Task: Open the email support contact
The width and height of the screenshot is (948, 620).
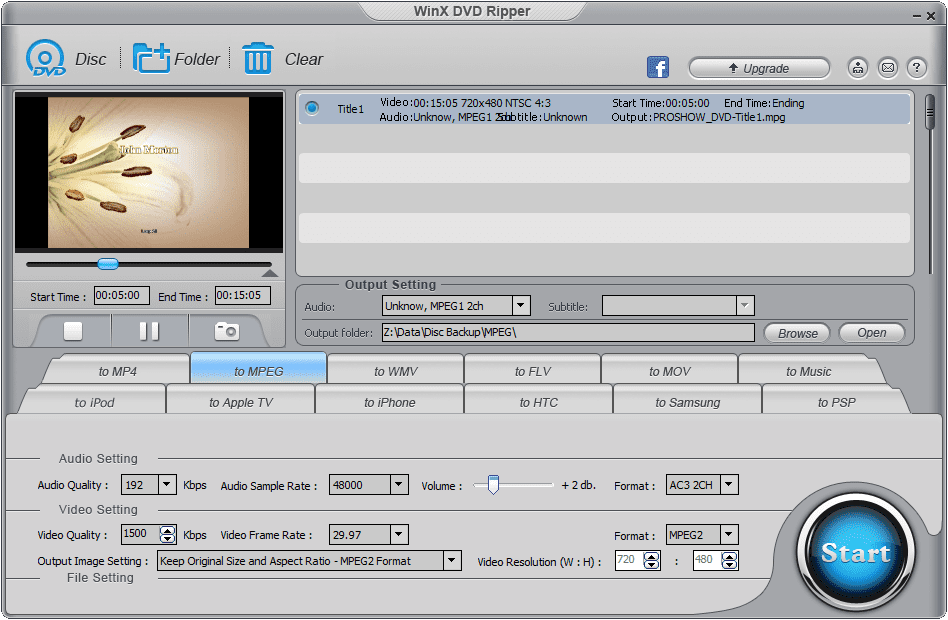Action: click(x=887, y=67)
